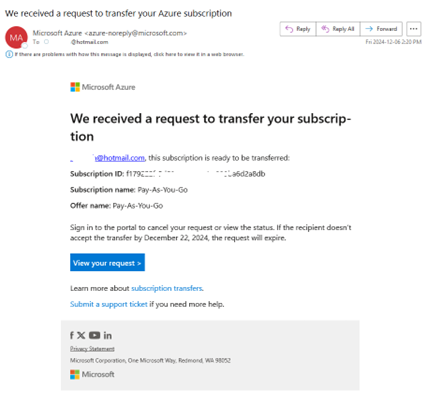Click the Microsoft Azure logo in header
427x404 pixels.
click(103, 87)
